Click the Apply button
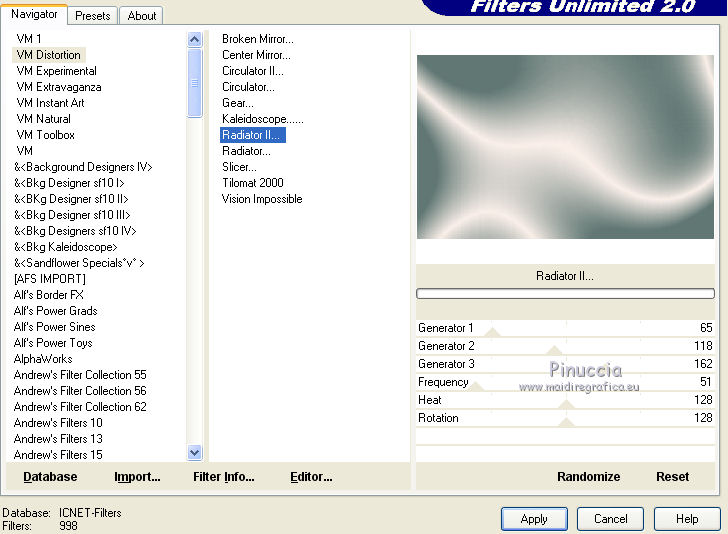 [x=534, y=519]
